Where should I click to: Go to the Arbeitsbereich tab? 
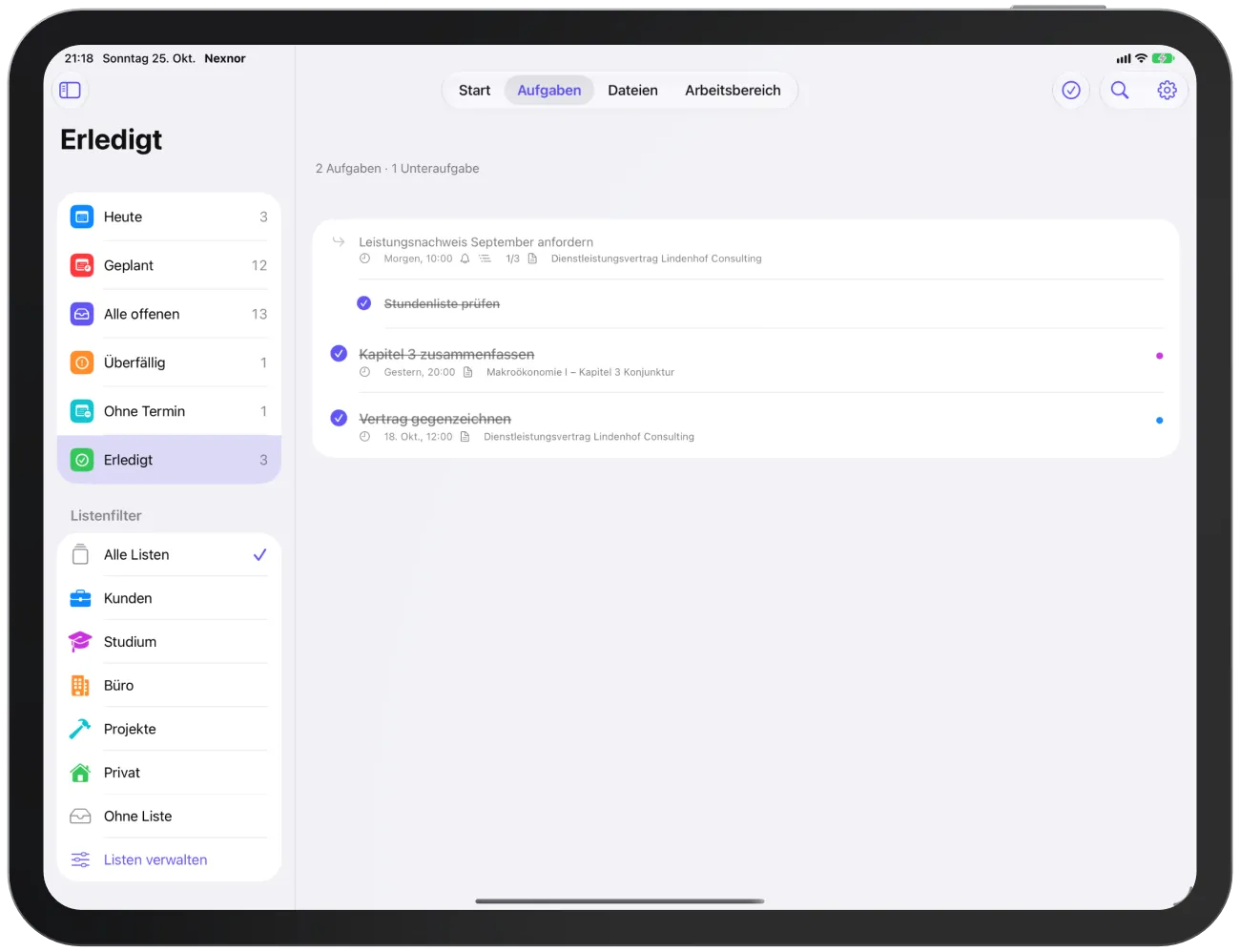733,91
